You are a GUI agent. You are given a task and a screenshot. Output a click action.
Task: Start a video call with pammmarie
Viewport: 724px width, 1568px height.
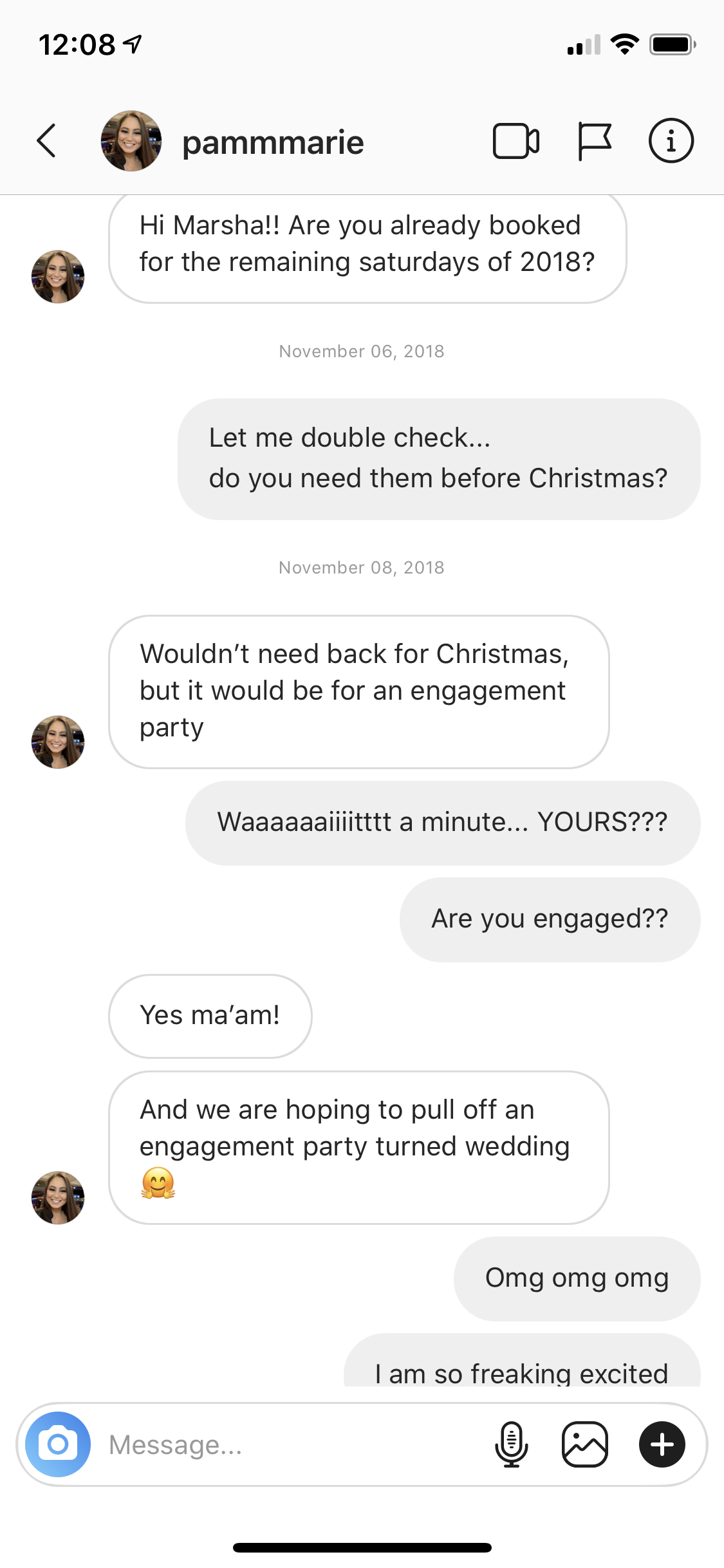(516, 140)
